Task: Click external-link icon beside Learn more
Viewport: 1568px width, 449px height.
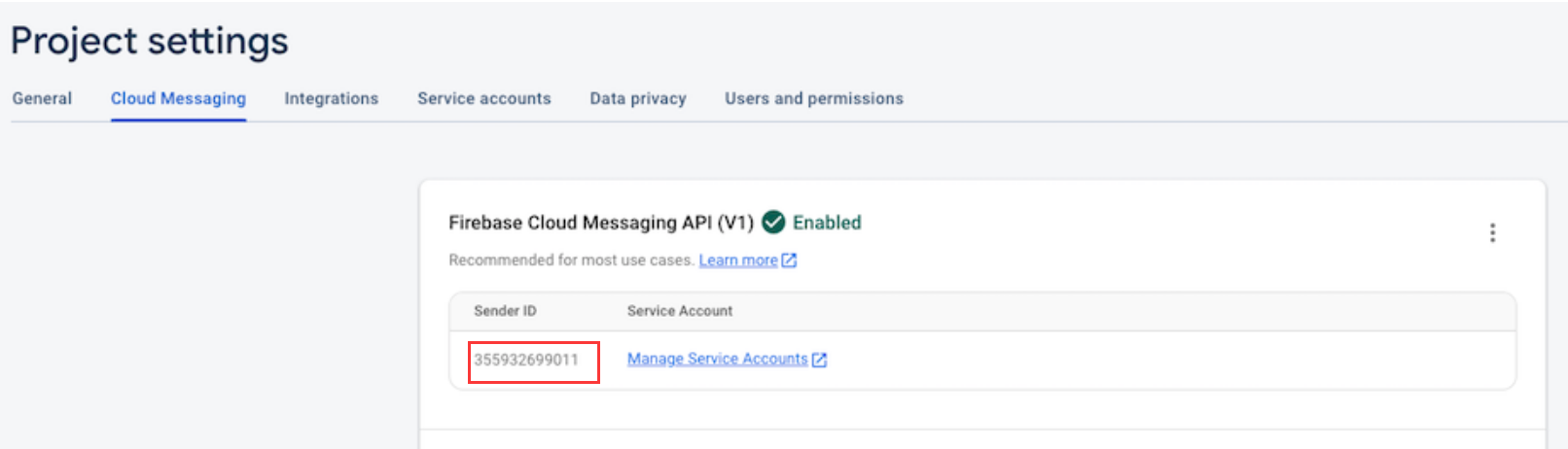Action: pyautogui.click(x=789, y=260)
